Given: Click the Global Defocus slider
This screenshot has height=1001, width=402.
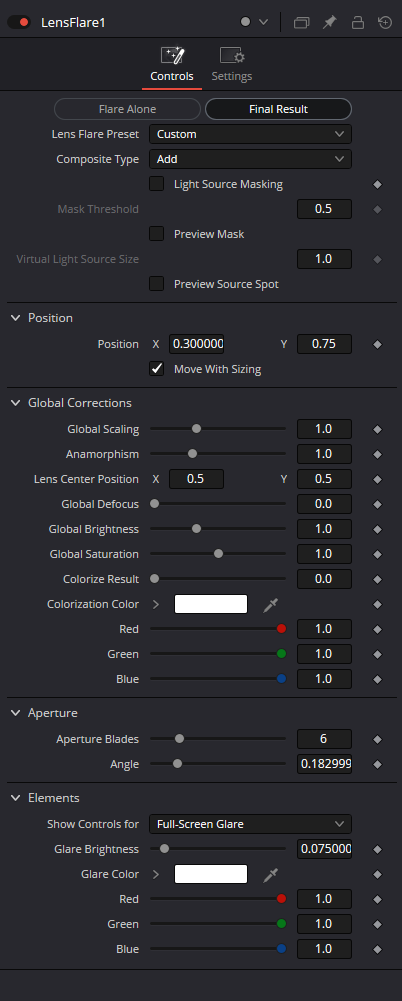Looking at the screenshot, I should point(218,504).
